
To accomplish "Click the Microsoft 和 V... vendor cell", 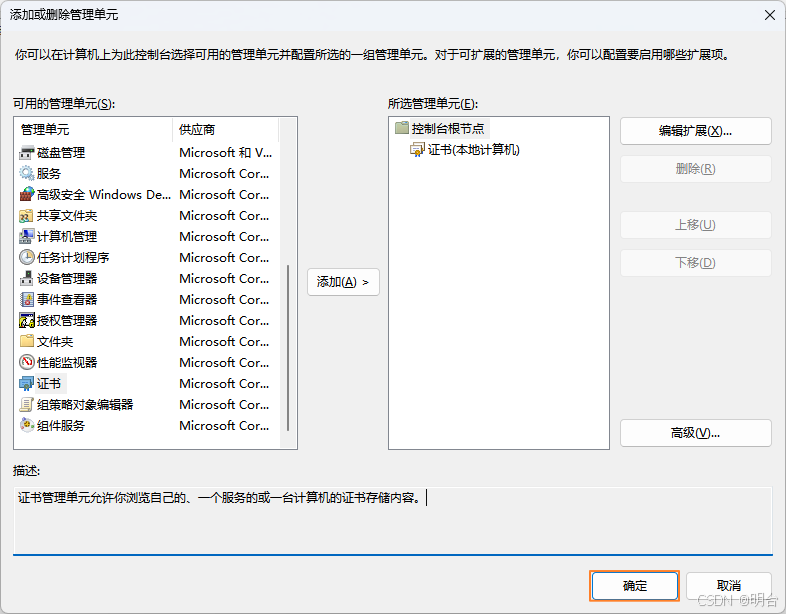I will pos(226,153).
